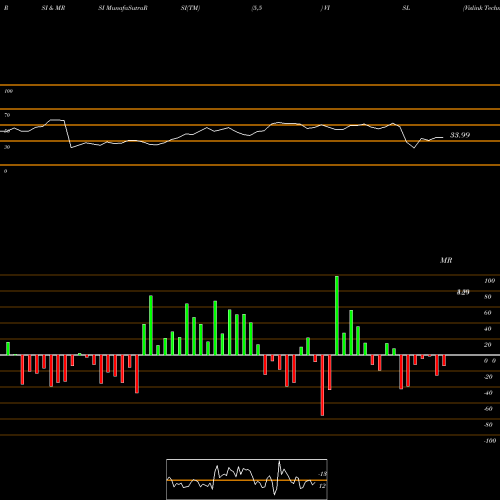Open the mini overview chart thumbnail
This screenshot has width=500, height=500.
pyautogui.click(x=247, y=479)
